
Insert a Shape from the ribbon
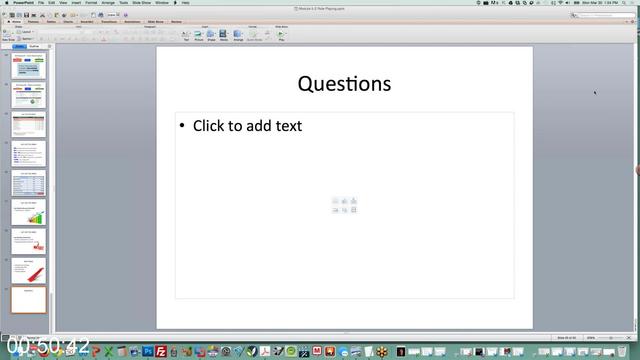coord(211,35)
